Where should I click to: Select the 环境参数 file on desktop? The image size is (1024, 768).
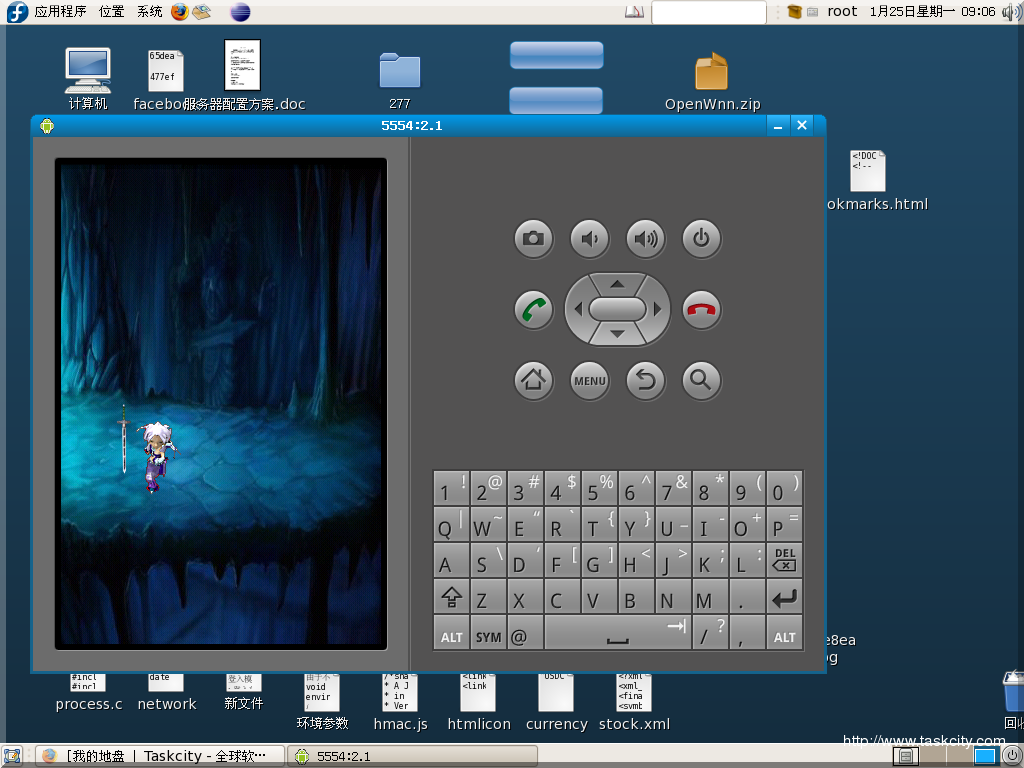click(322, 703)
